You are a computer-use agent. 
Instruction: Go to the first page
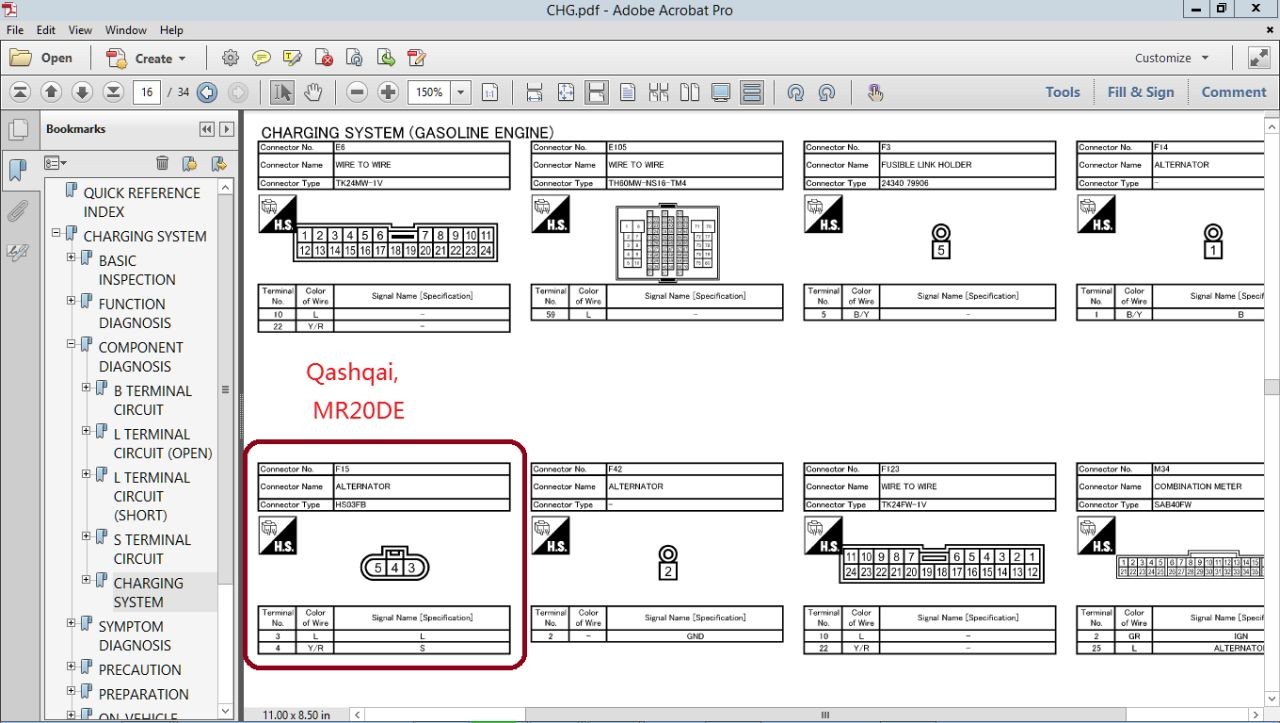tap(20, 92)
